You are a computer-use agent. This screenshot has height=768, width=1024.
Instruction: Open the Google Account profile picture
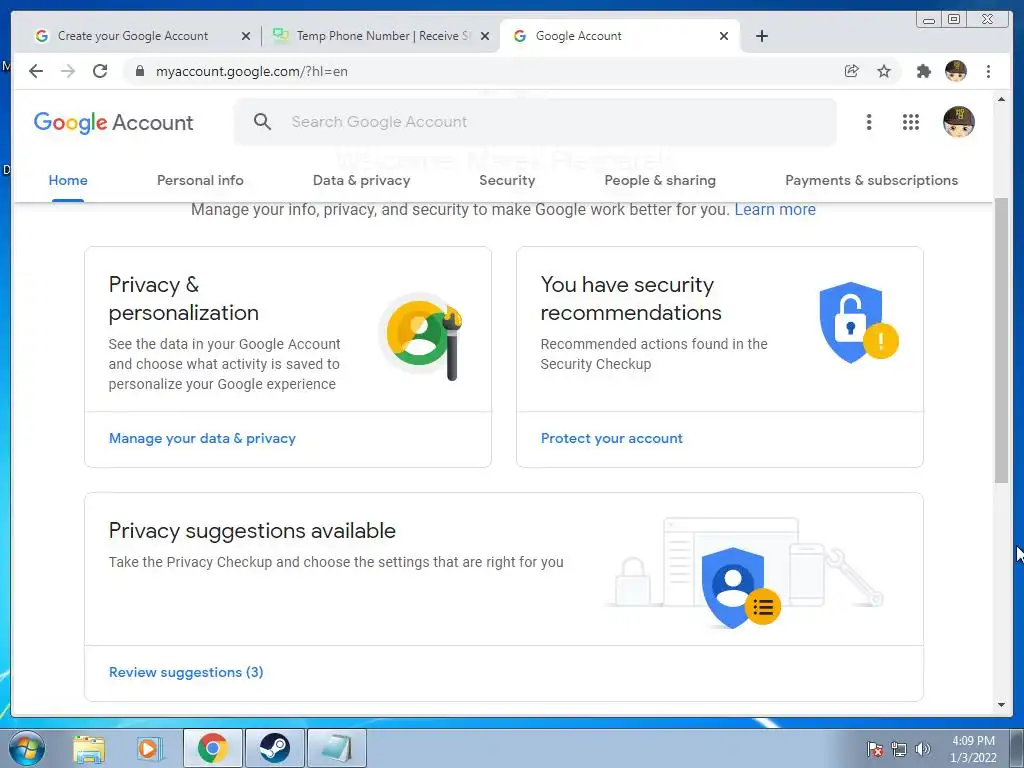point(959,122)
